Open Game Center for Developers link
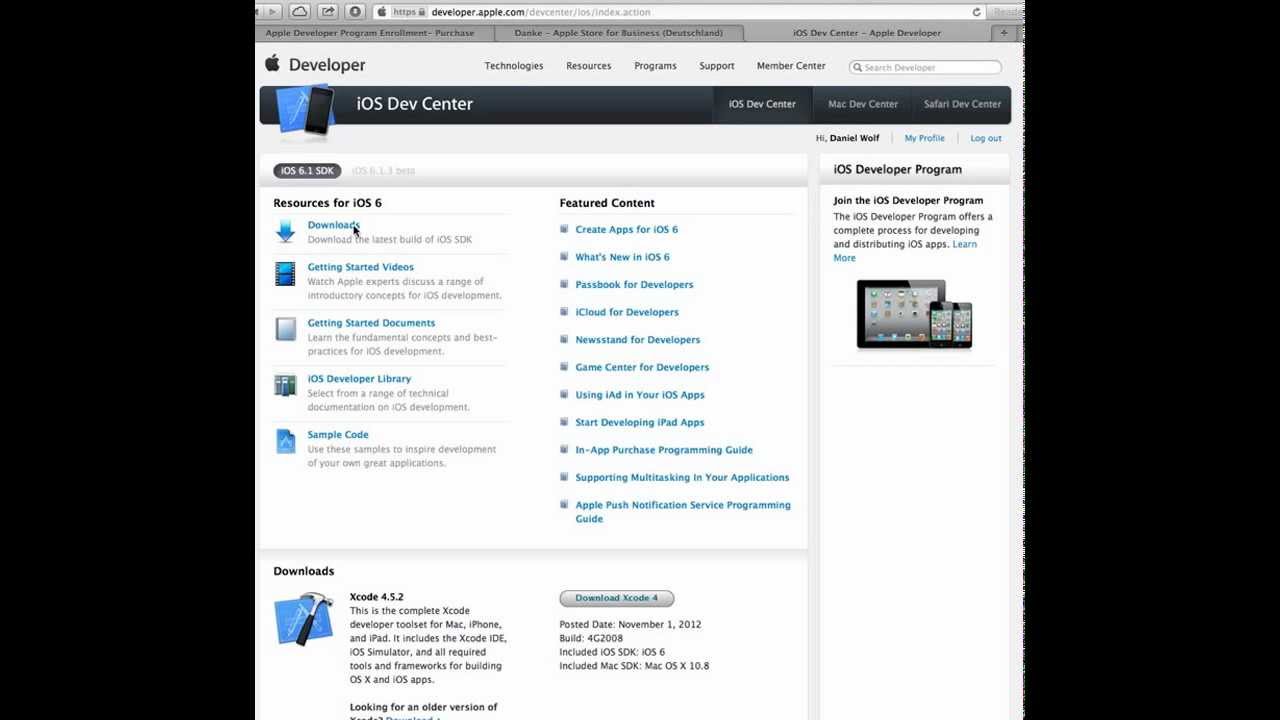 tap(642, 367)
